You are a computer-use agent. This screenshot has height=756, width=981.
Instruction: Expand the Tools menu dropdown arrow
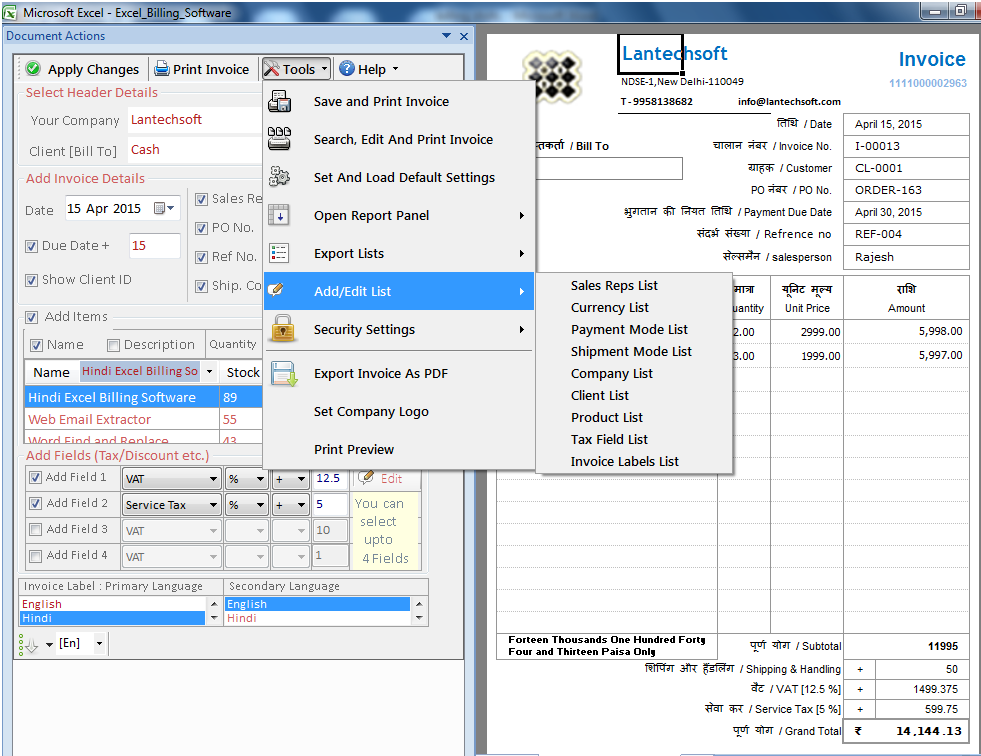point(324,69)
